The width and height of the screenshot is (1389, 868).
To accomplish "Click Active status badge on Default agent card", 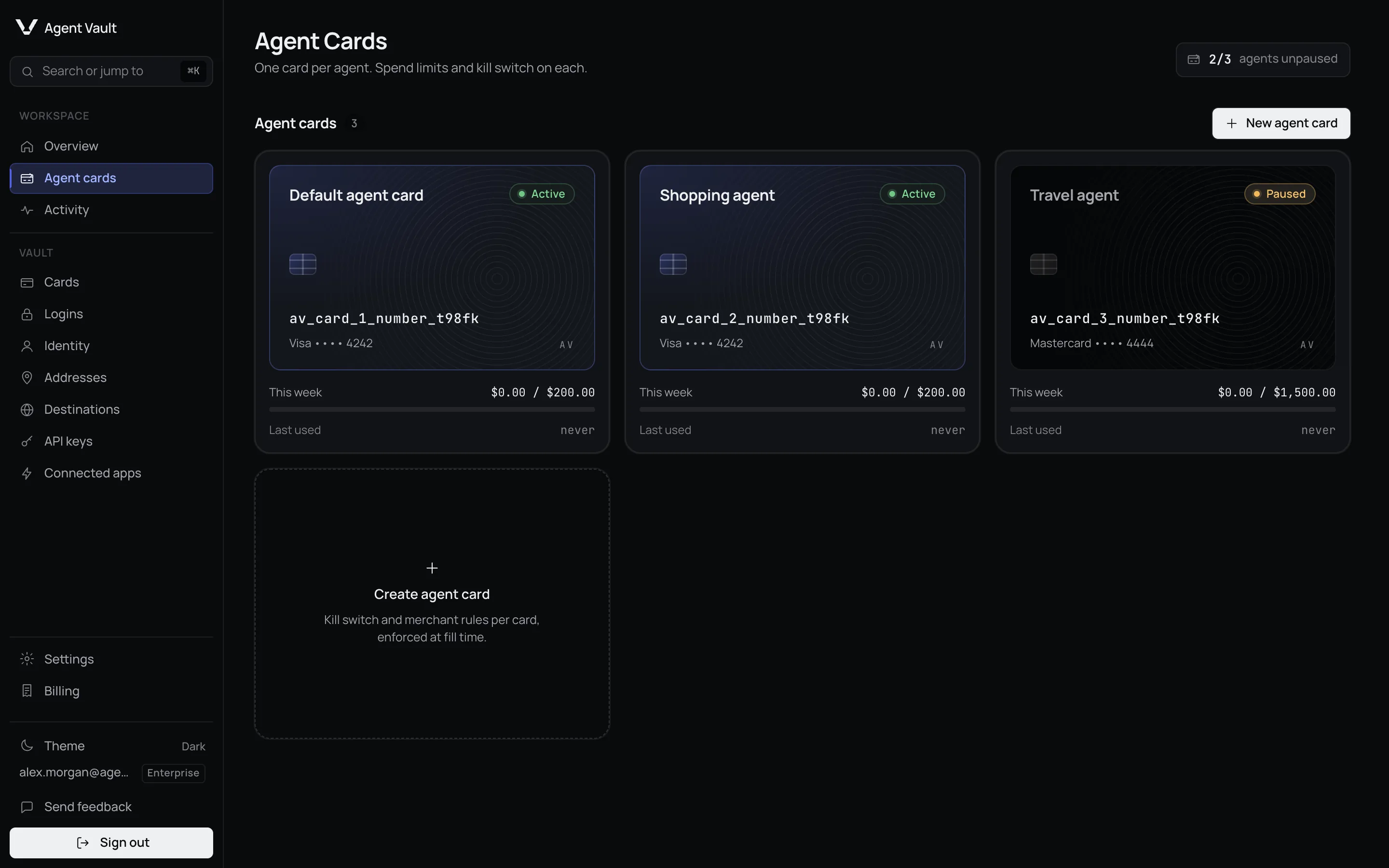I will pos(542,194).
